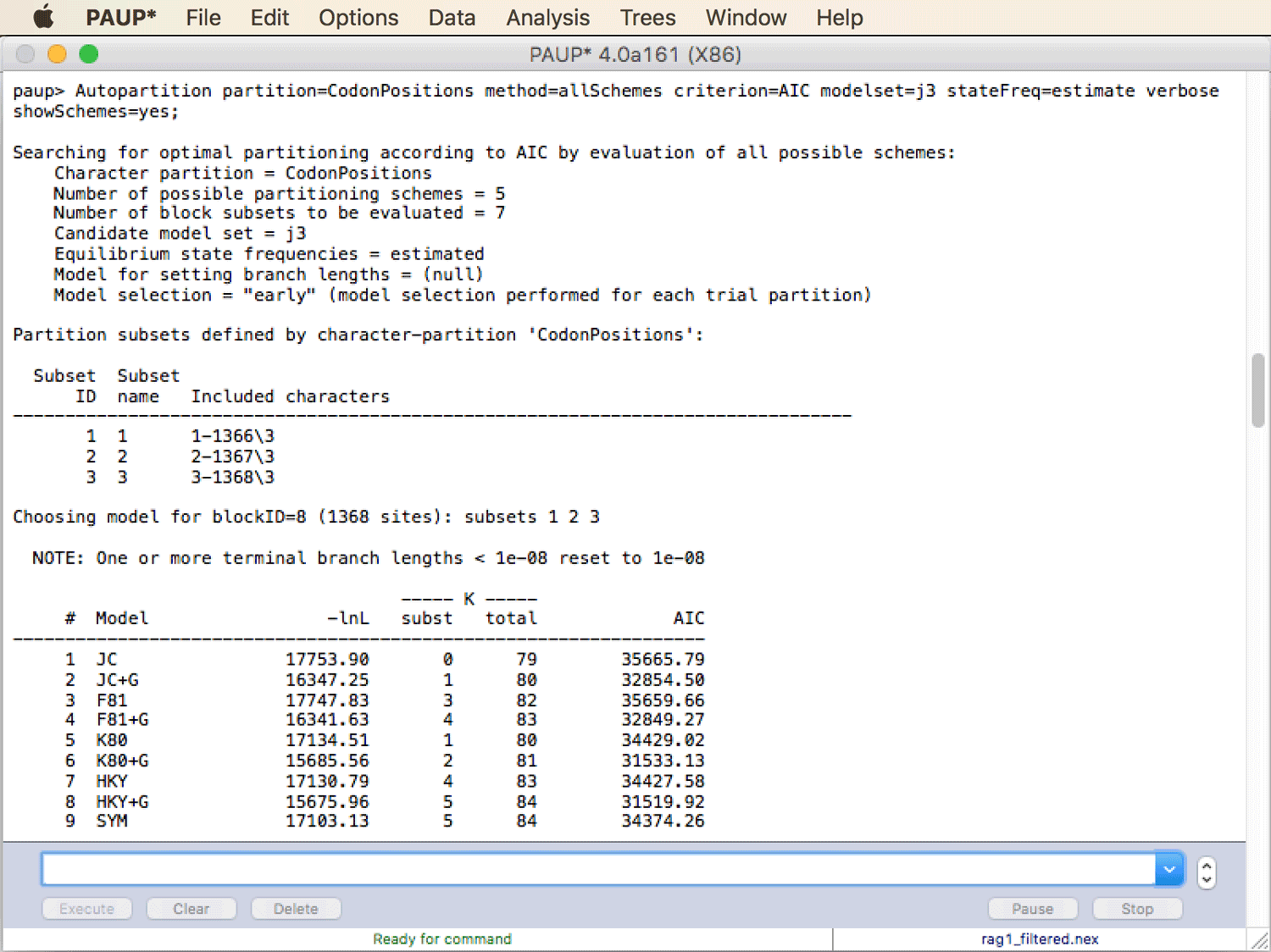Open the Options menu

coord(358,17)
